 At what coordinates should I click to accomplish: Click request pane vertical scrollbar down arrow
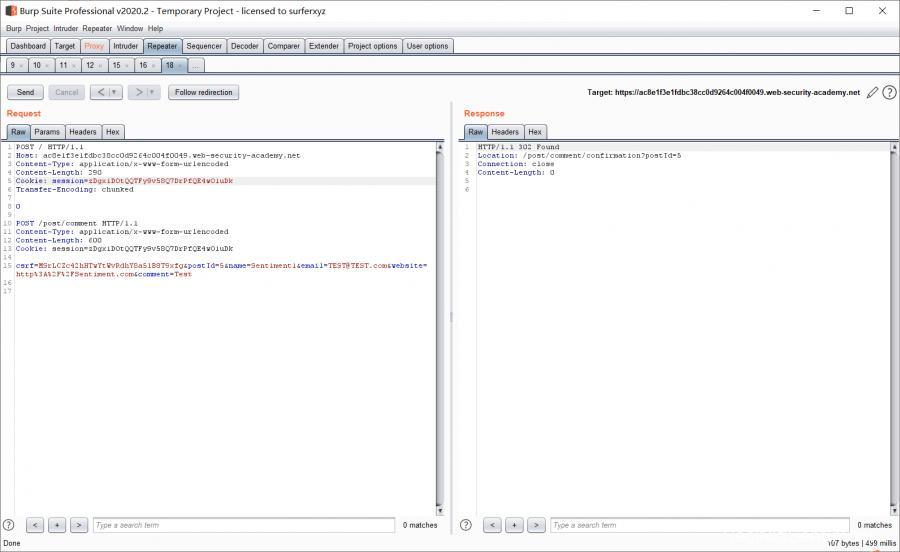(440, 511)
